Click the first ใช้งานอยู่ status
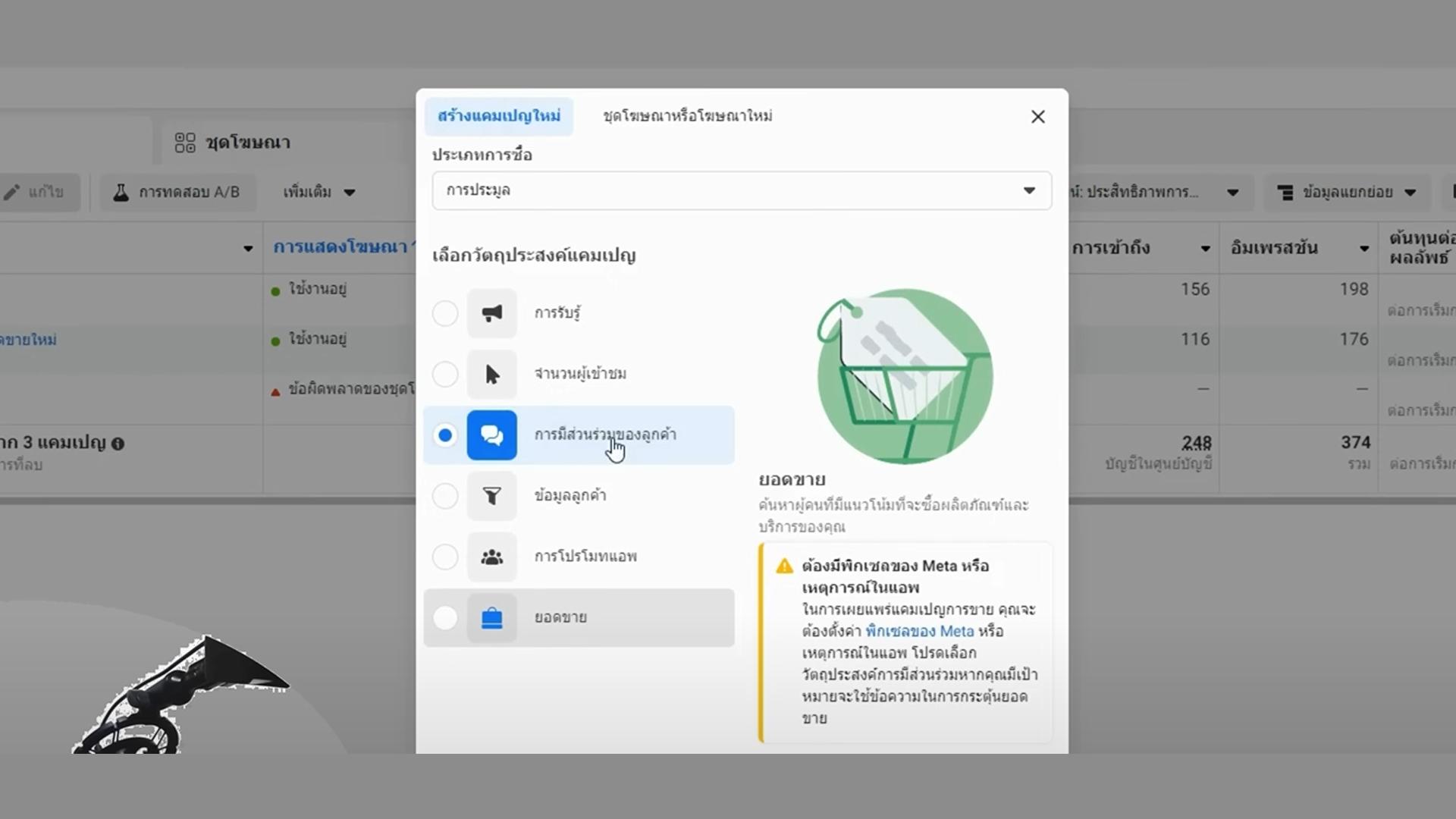Viewport: 1456px width, 819px height. pyautogui.click(x=317, y=289)
